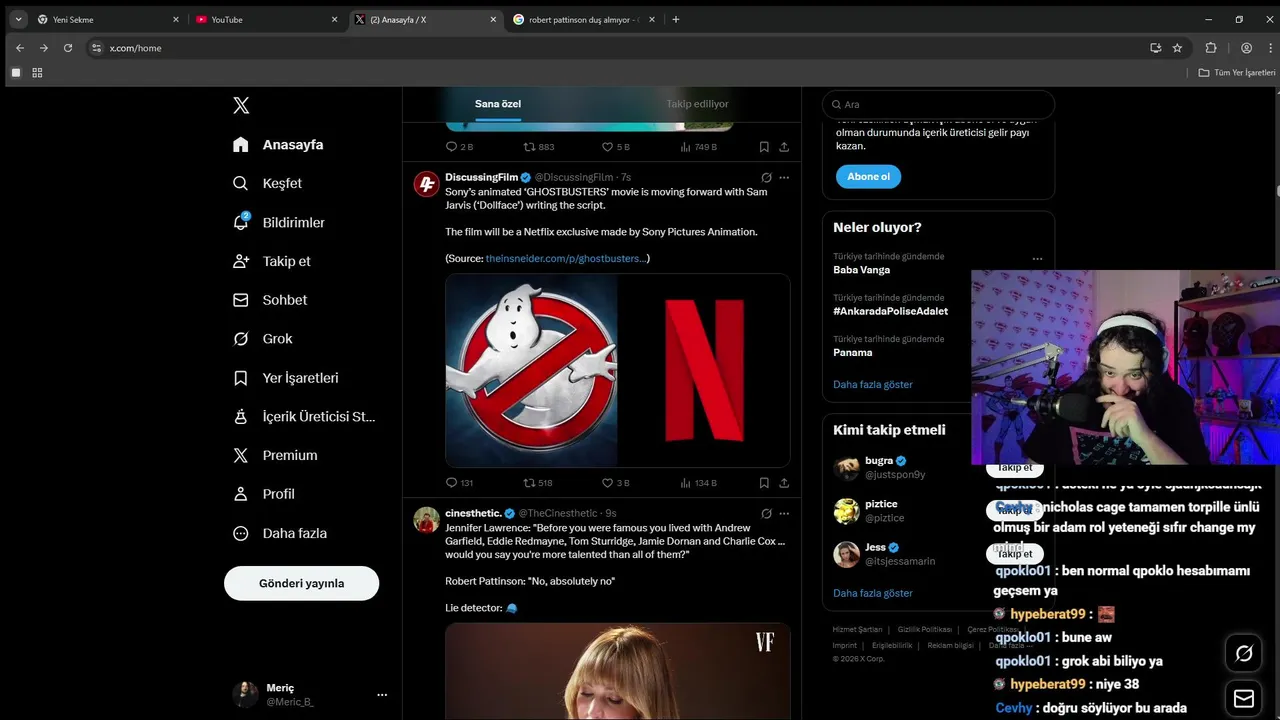Open floating messages envelope button
This screenshot has width=1280, height=720.
pyautogui.click(x=1244, y=697)
